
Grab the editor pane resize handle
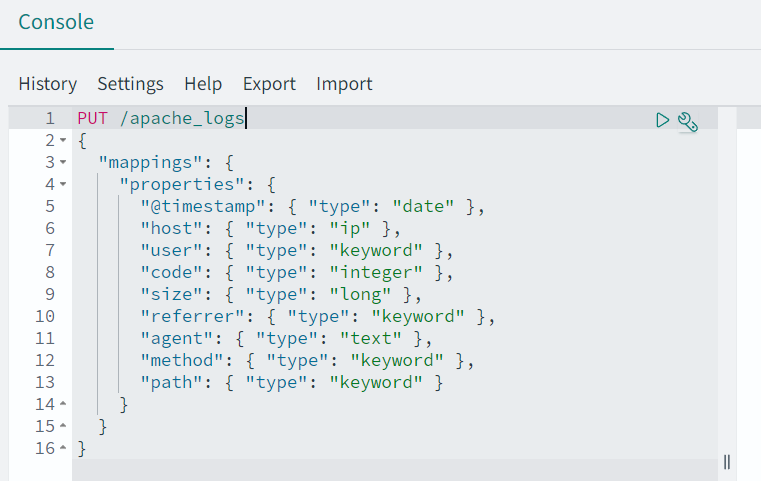(727, 462)
